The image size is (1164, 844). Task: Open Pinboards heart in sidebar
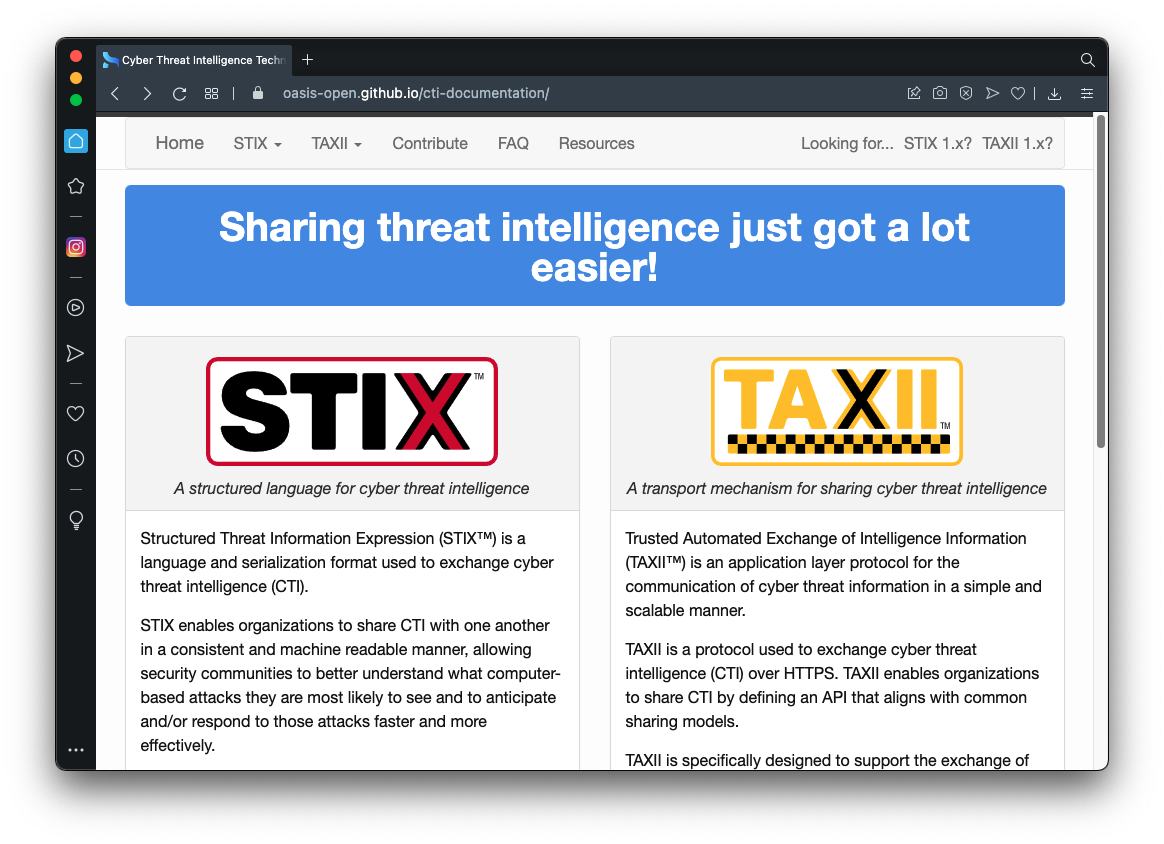[76, 413]
